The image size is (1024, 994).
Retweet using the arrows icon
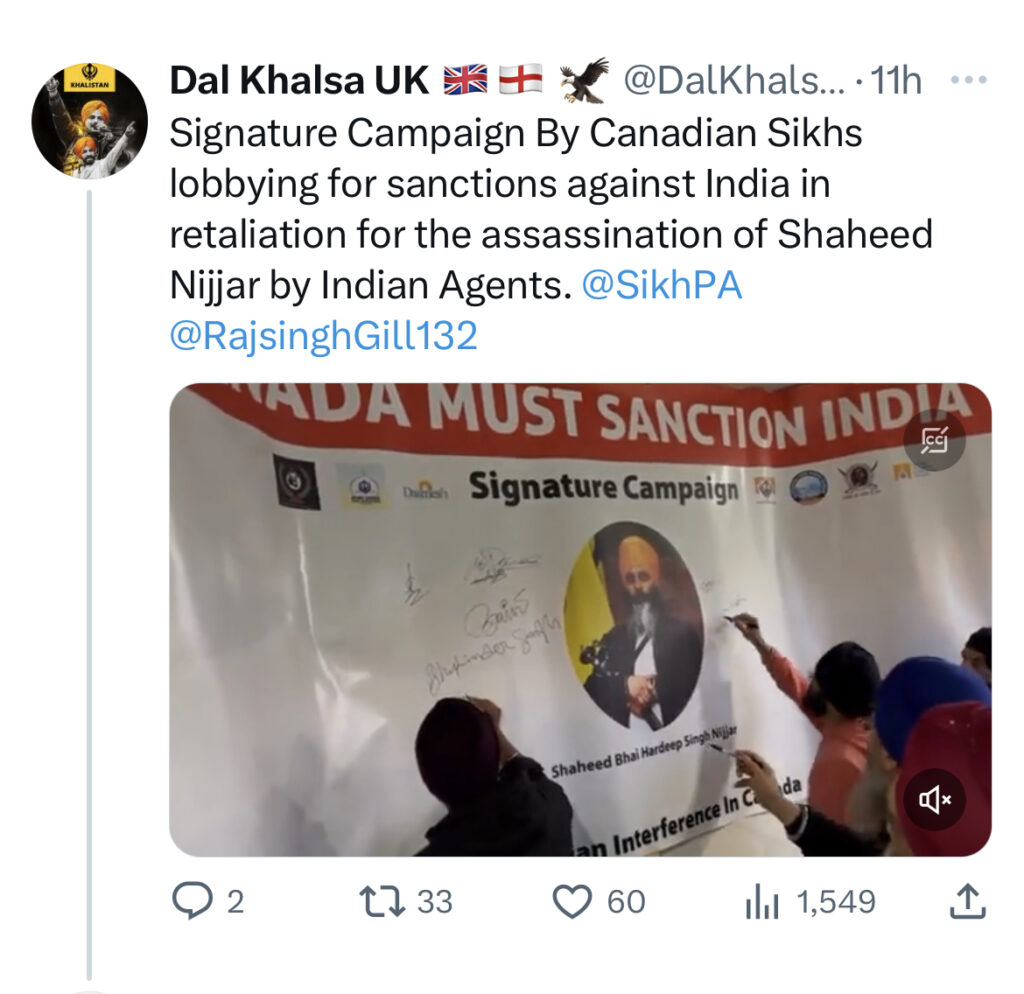(x=381, y=901)
